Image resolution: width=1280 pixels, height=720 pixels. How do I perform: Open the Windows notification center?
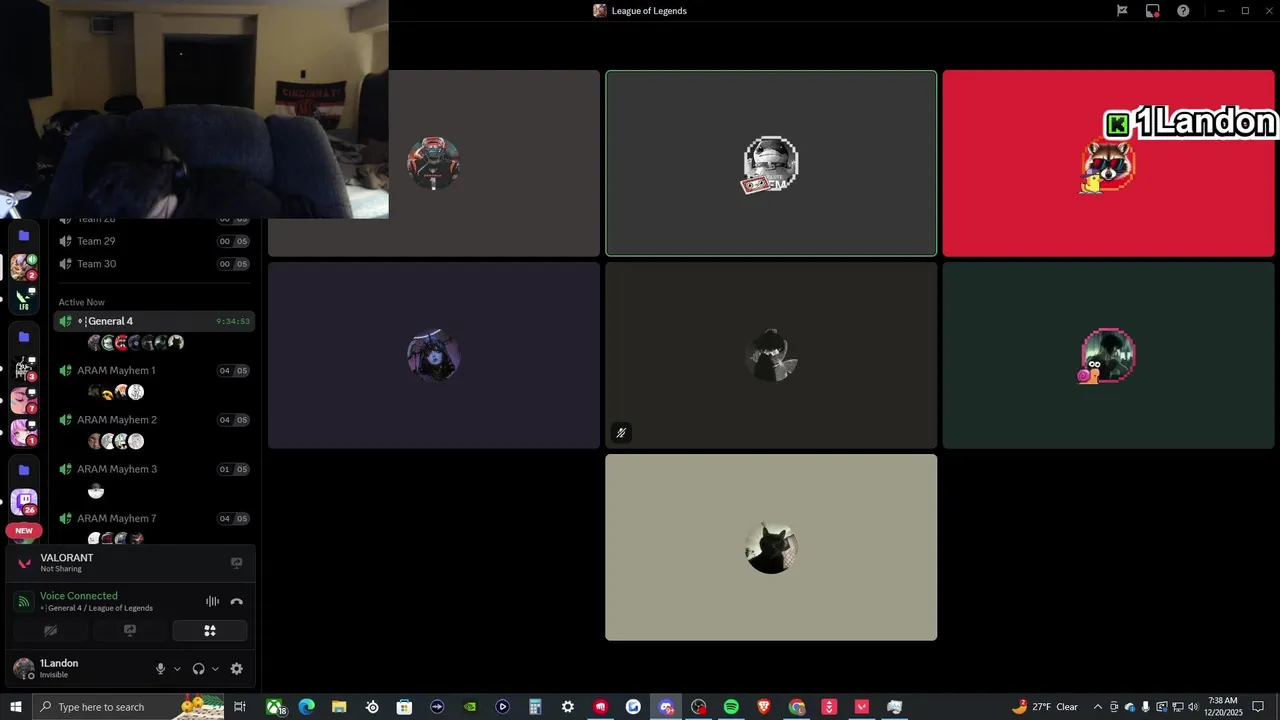point(1258,707)
